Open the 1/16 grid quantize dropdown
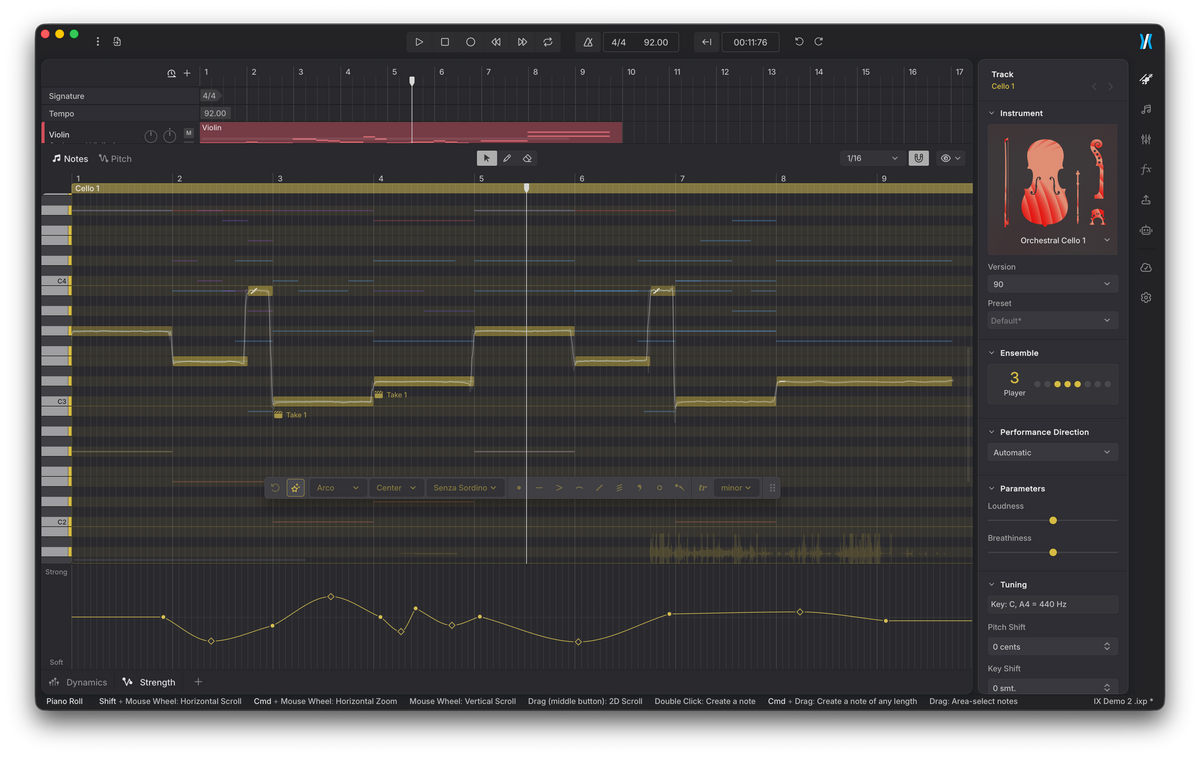 [872, 158]
